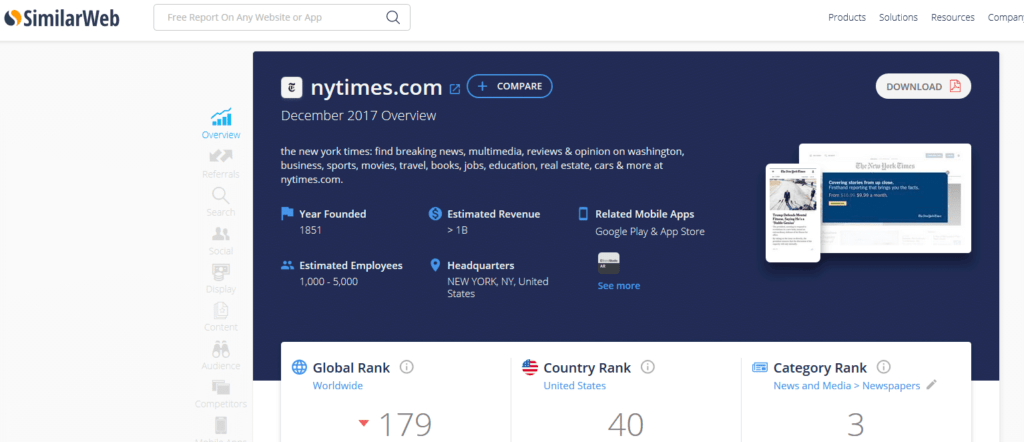Click the Headquarters location pin icon

click(436, 265)
